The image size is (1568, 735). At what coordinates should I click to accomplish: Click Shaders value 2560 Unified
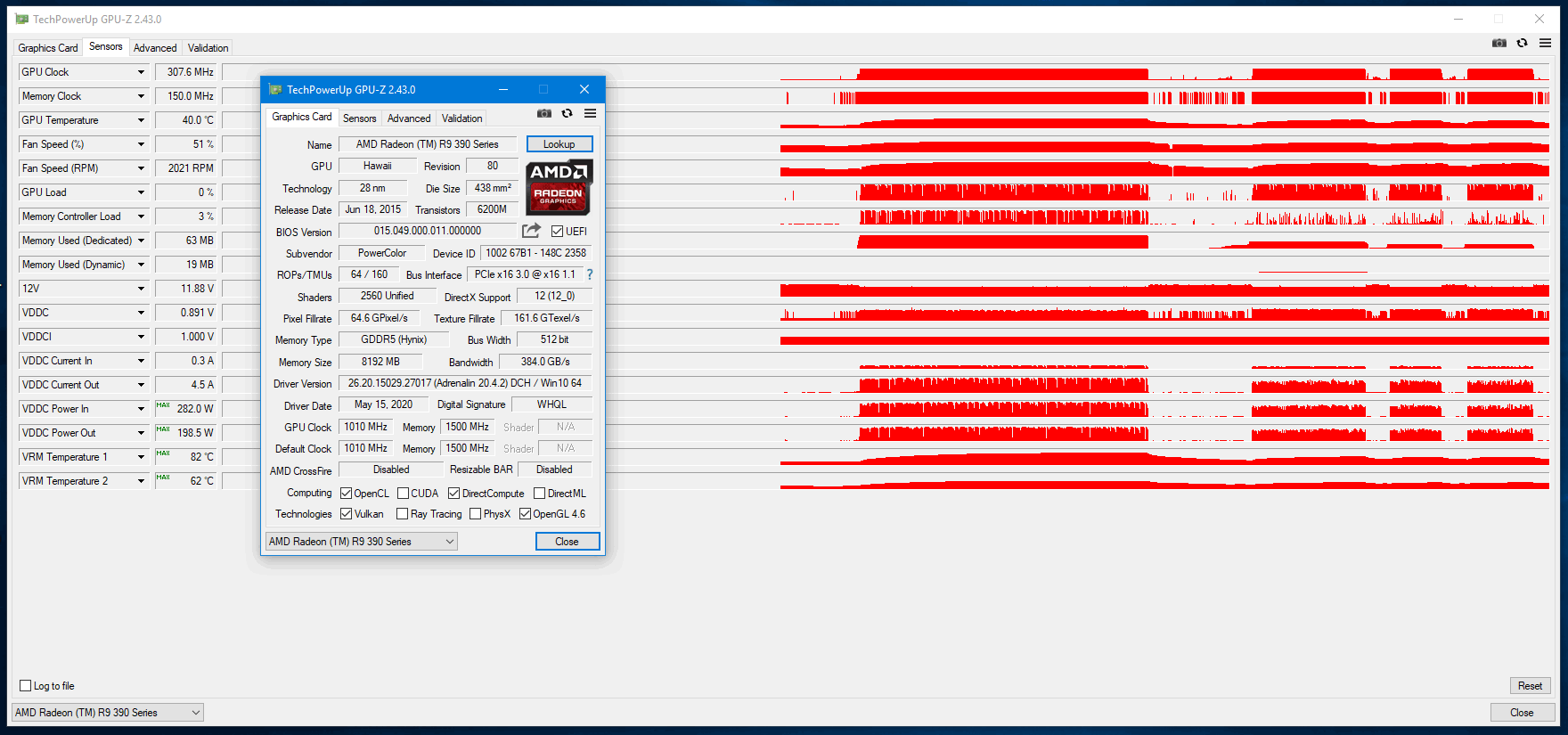pyautogui.click(x=388, y=296)
